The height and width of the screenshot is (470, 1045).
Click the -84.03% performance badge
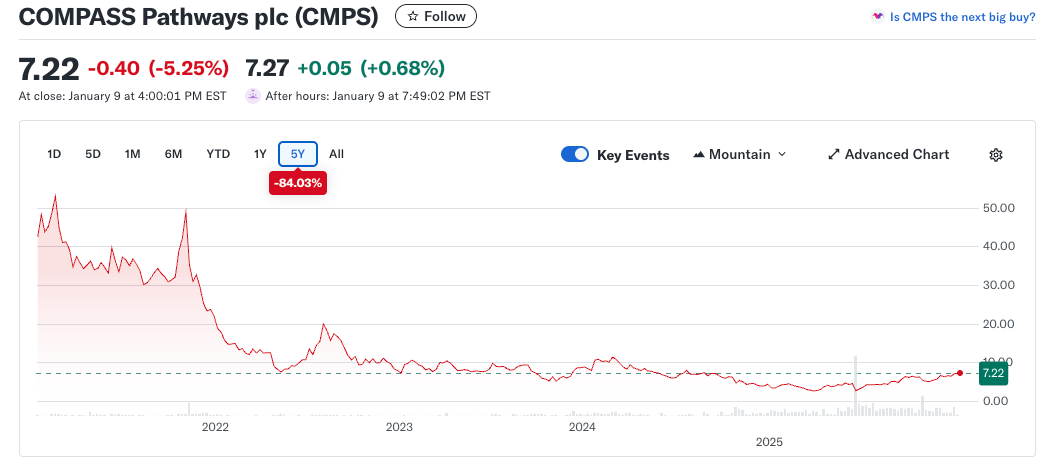click(298, 183)
